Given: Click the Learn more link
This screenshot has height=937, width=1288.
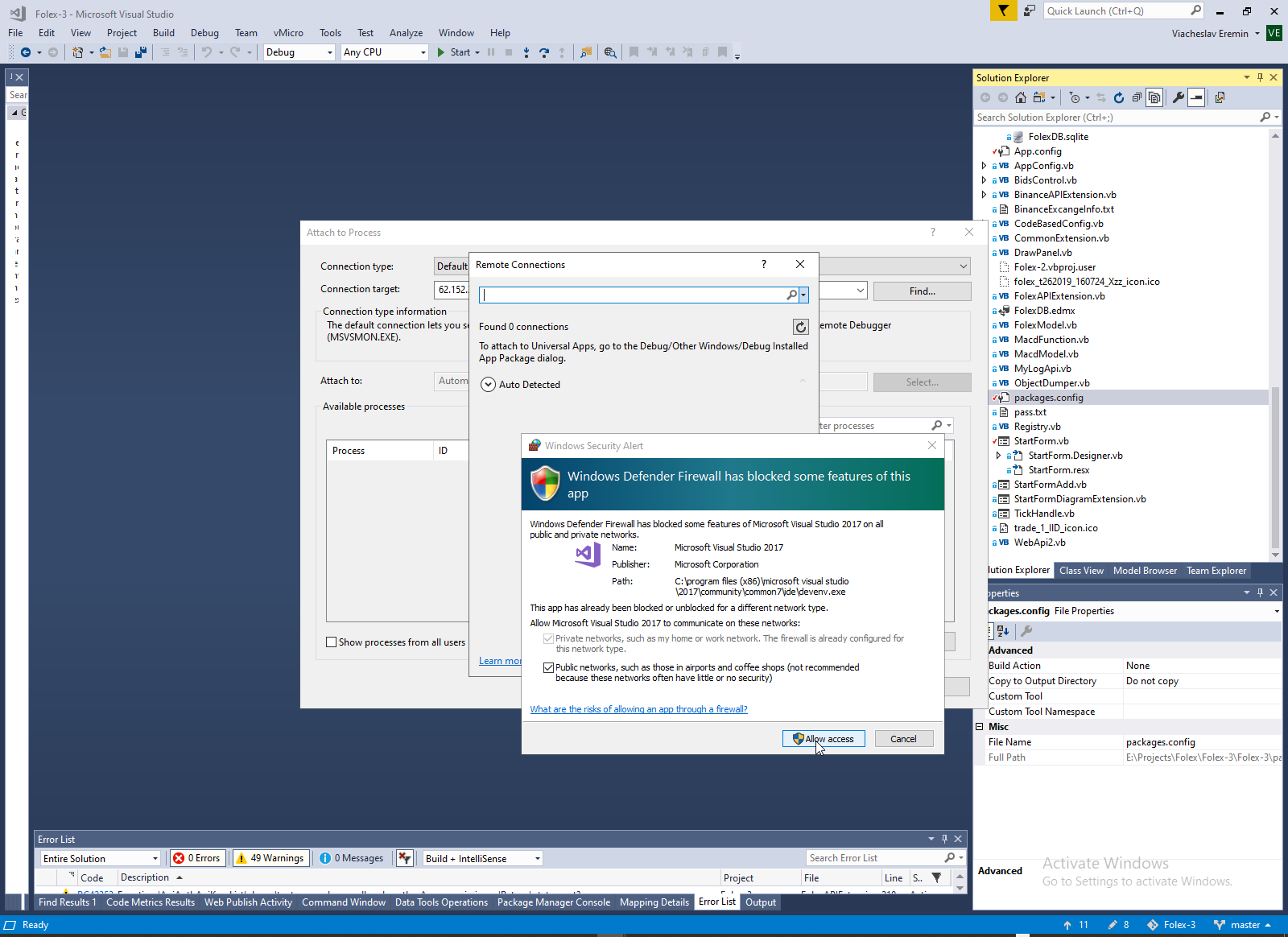Looking at the screenshot, I should [x=500, y=661].
